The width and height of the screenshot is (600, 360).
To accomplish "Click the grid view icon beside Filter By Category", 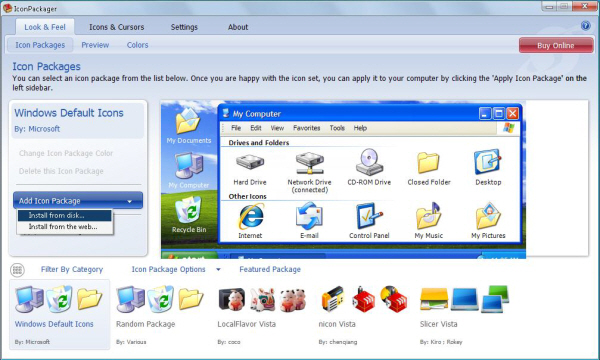I will (x=17, y=270).
